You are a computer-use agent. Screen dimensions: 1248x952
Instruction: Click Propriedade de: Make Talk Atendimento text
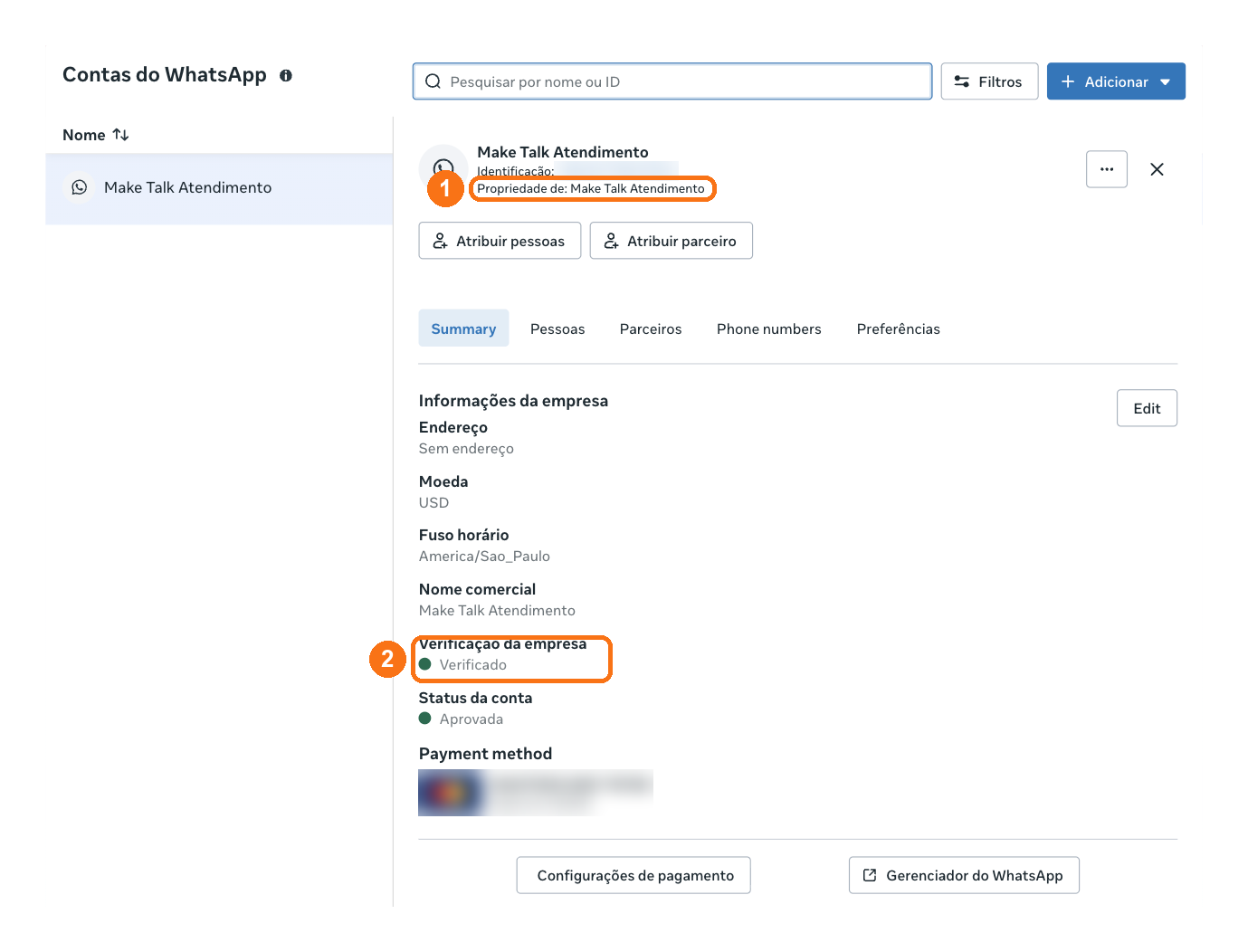click(x=591, y=189)
